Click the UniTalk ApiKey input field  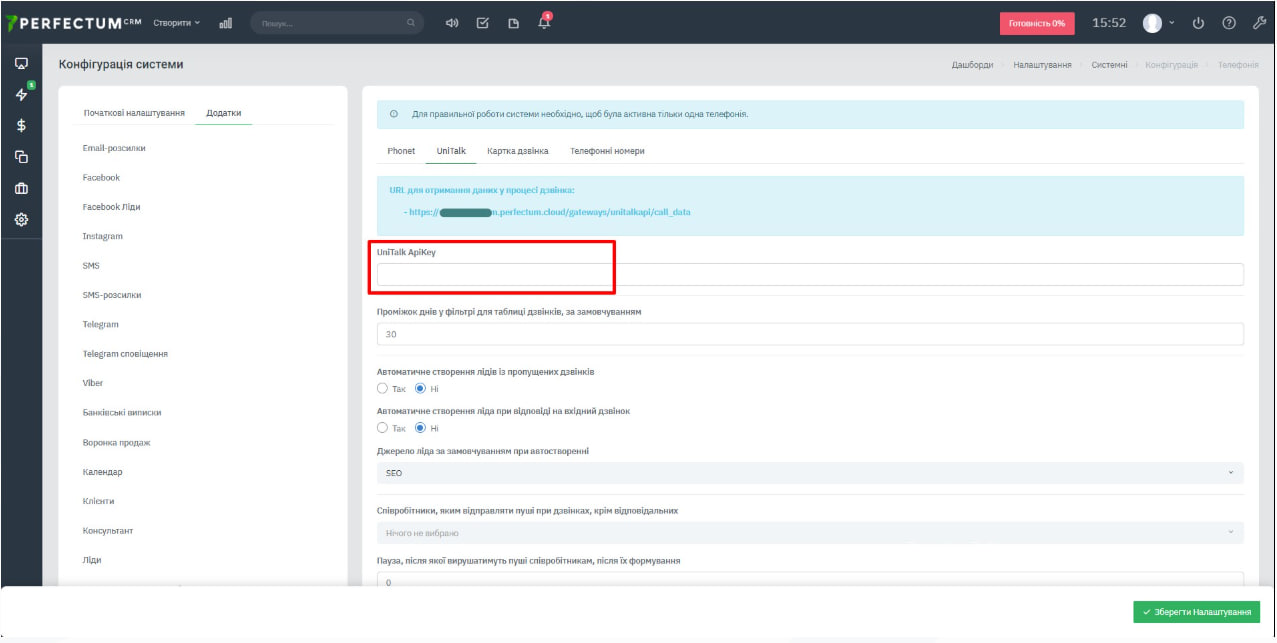coord(810,275)
